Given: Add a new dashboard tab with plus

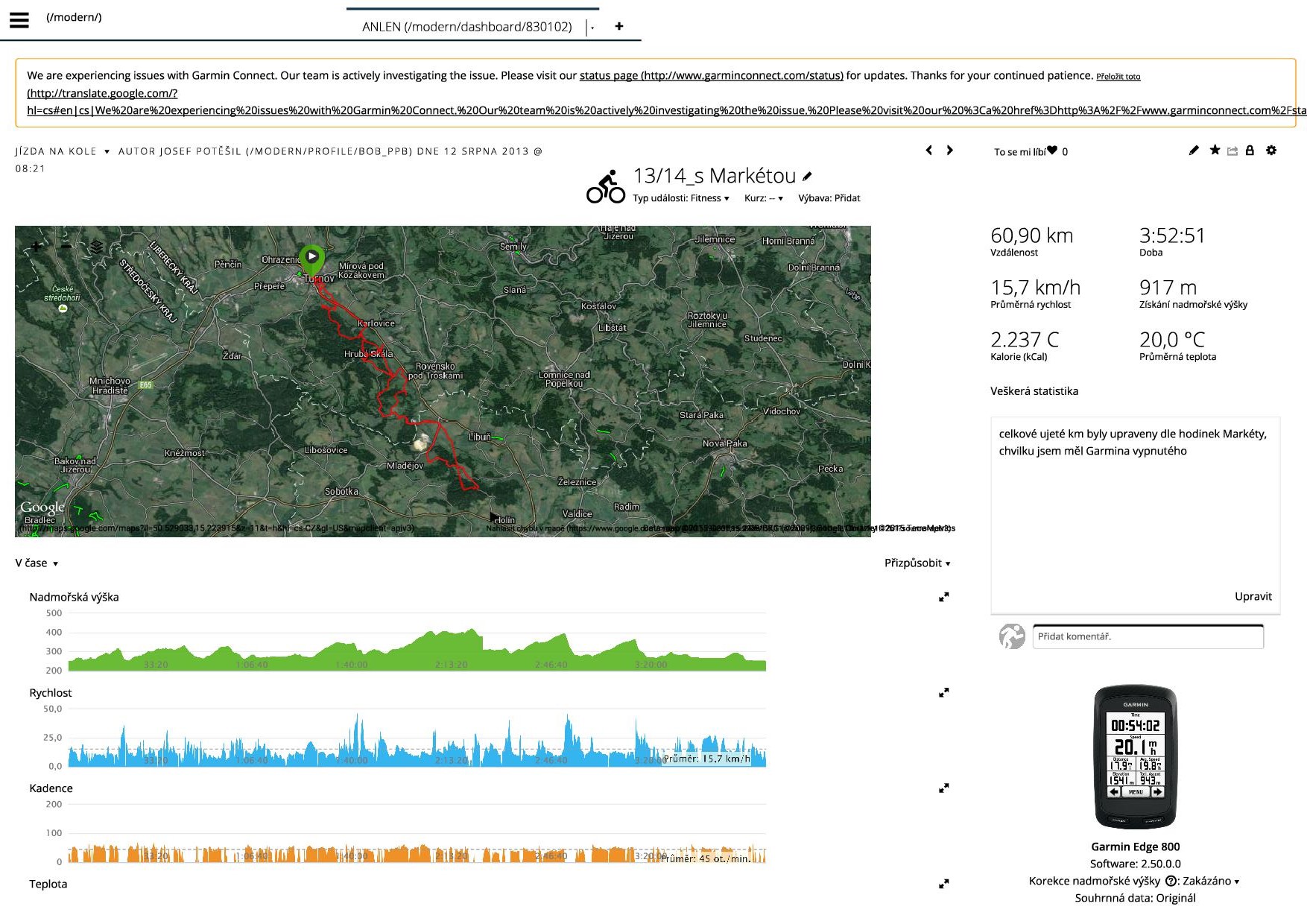Looking at the screenshot, I should coord(618,26).
